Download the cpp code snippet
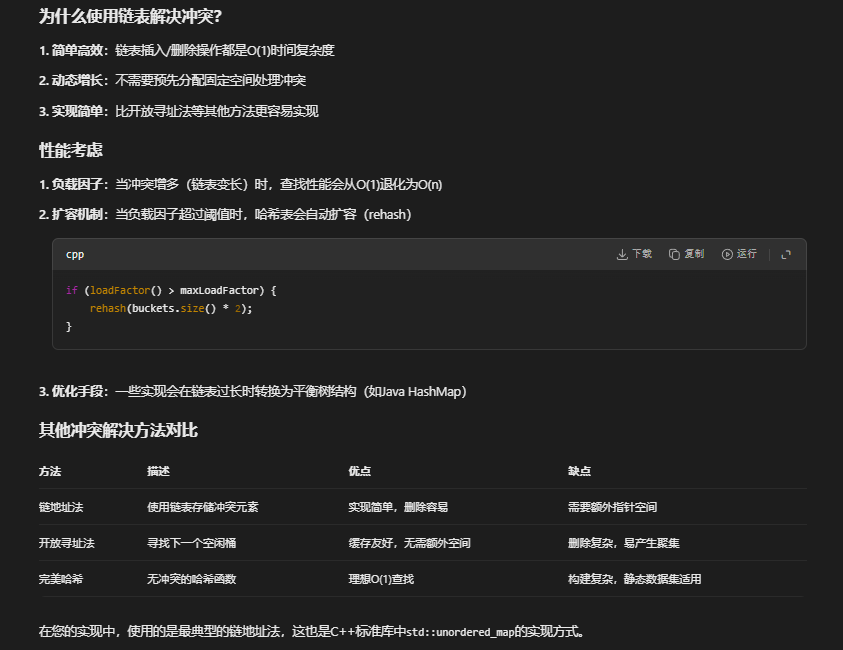Viewport: 843px width, 650px height. tap(634, 254)
